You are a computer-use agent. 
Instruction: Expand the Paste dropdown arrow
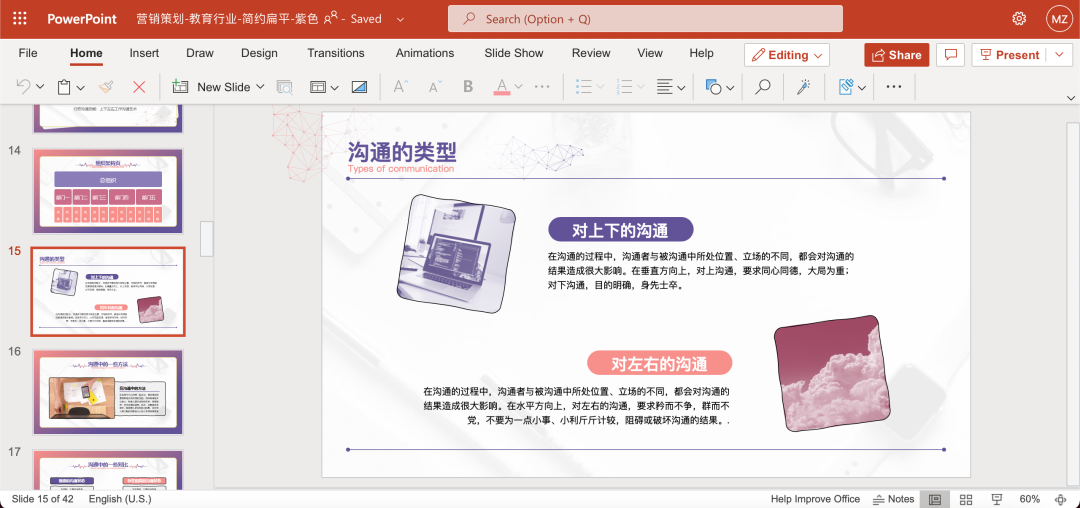(81, 87)
